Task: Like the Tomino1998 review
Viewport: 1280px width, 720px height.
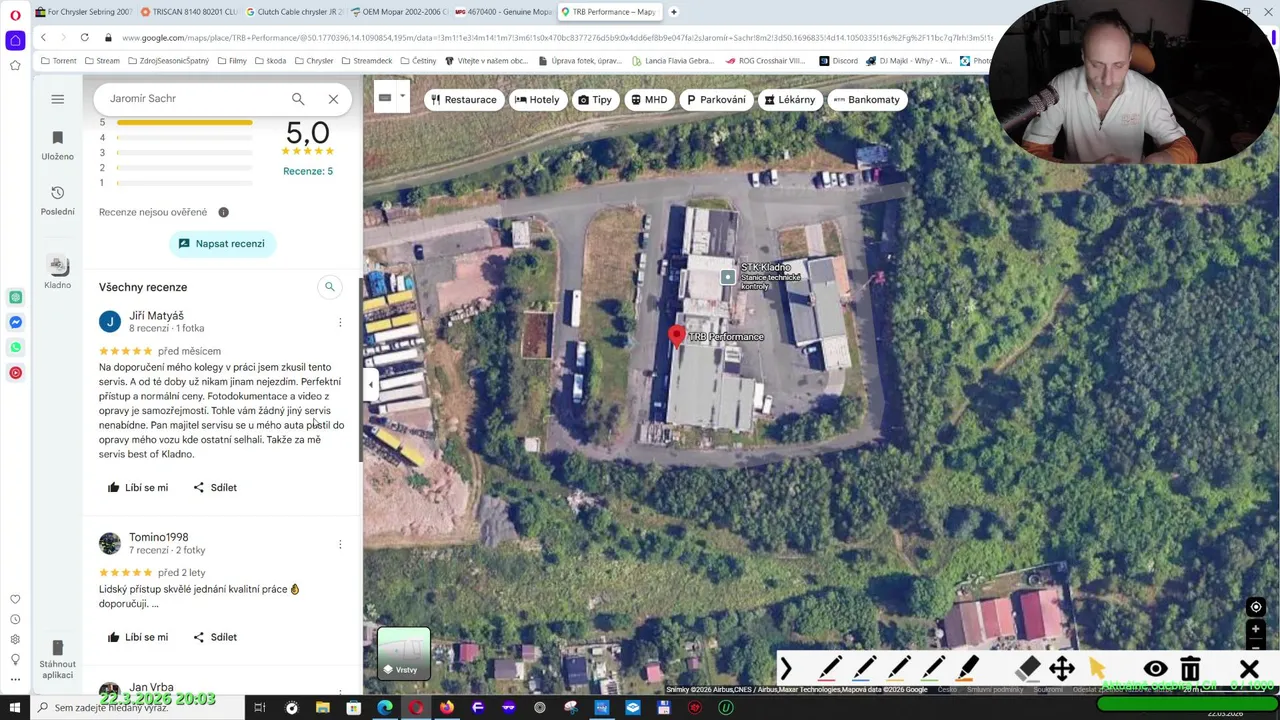Action: pos(137,637)
